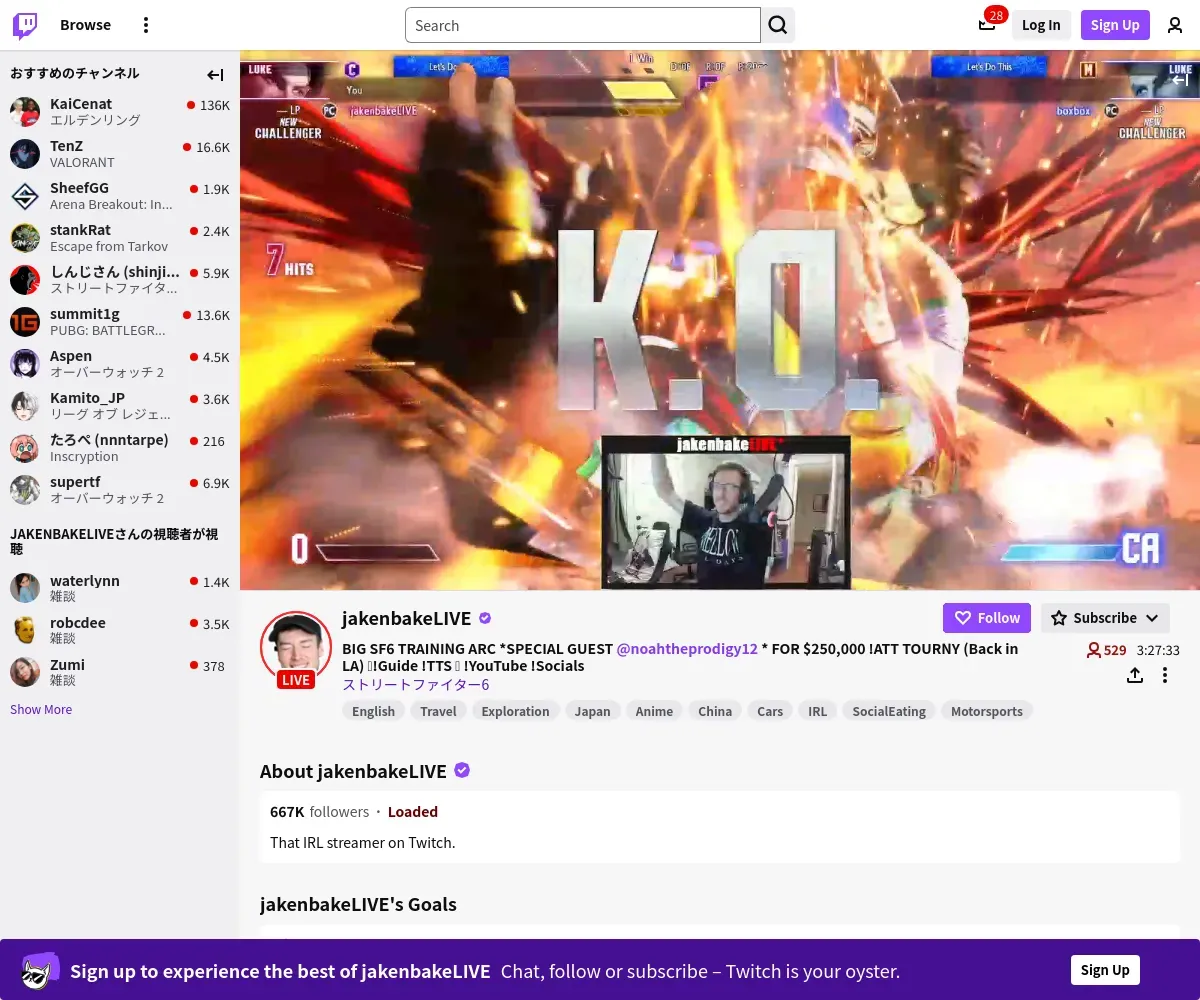This screenshot has width=1200, height=1000.
Task: Open KaiCenat channel avatar
Action: 25,111
